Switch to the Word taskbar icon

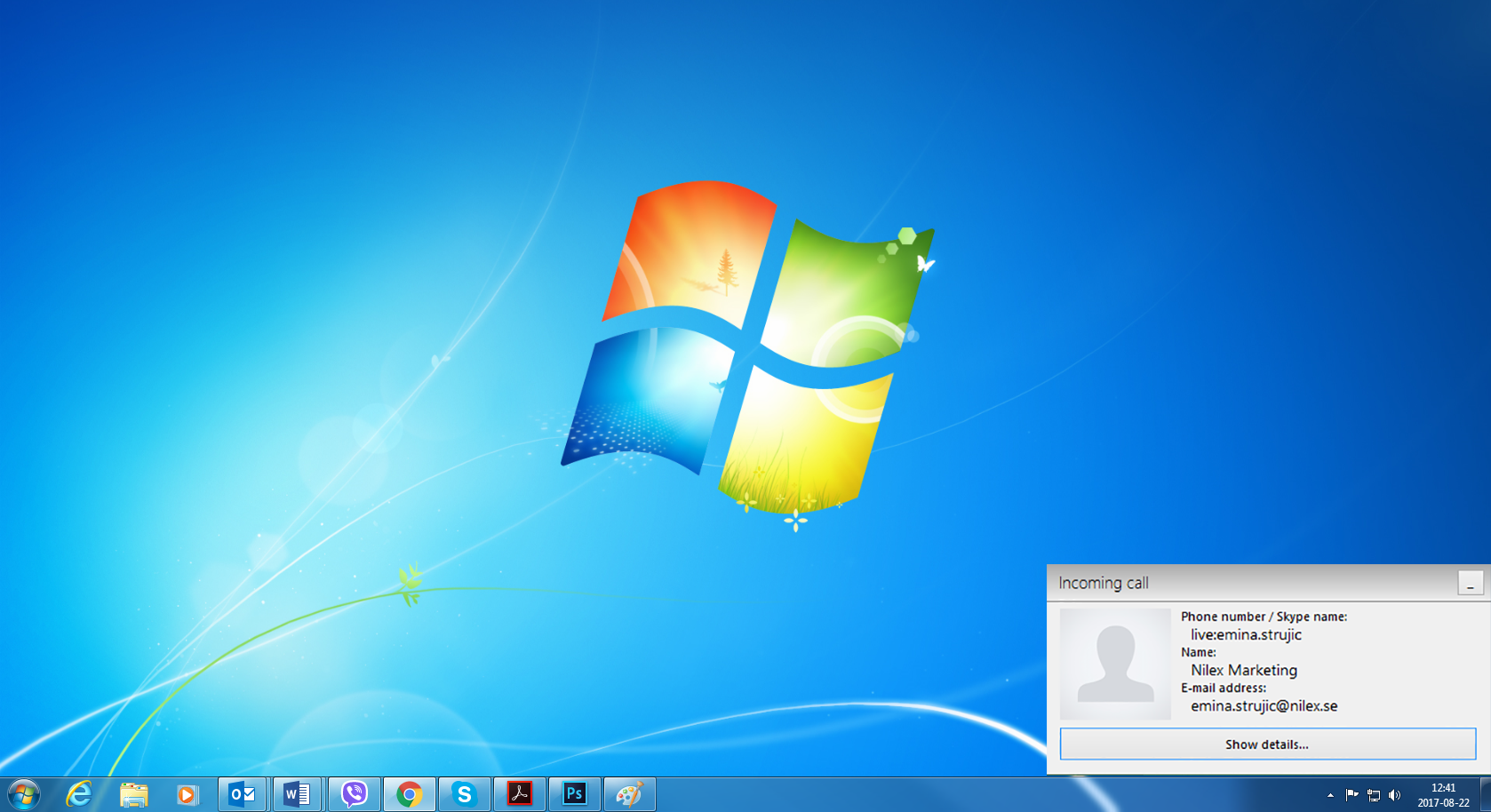[297, 793]
